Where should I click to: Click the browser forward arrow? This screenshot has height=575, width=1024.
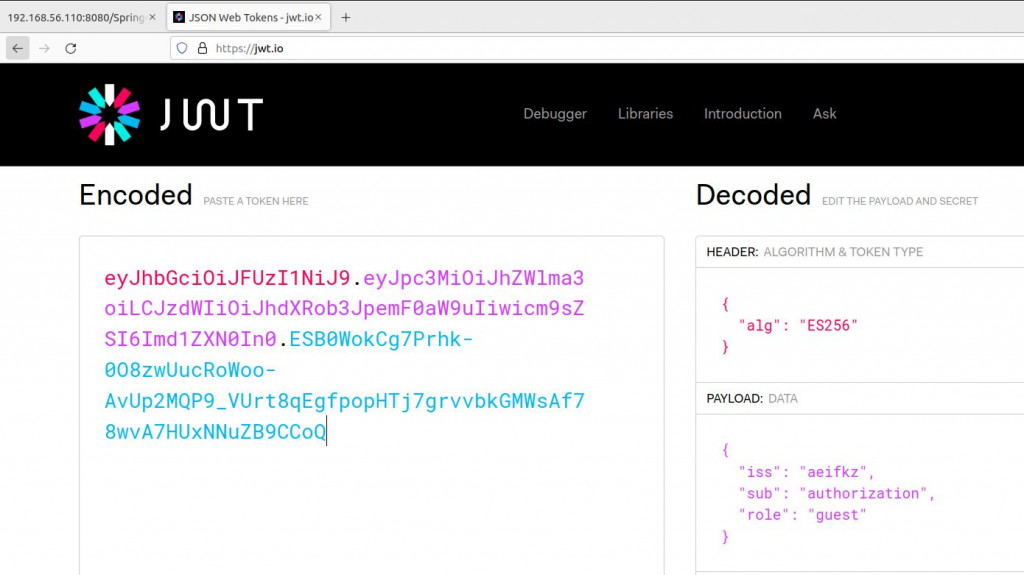coord(44,48)
